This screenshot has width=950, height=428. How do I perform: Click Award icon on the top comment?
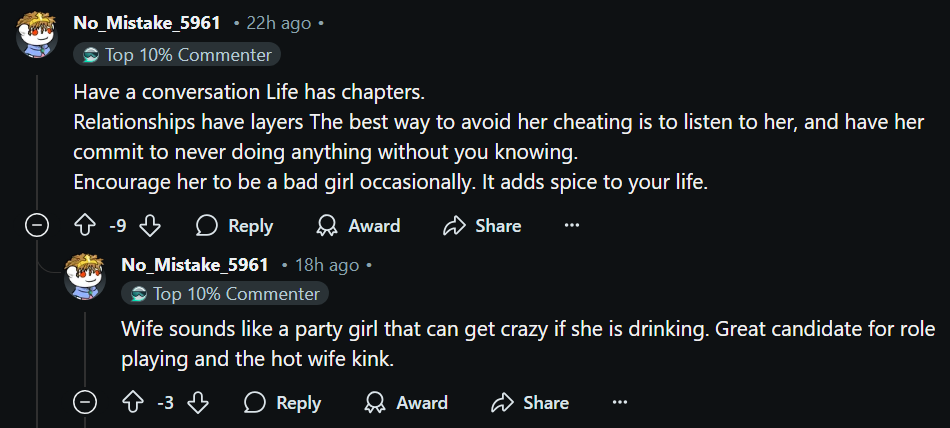pos(326,226)
